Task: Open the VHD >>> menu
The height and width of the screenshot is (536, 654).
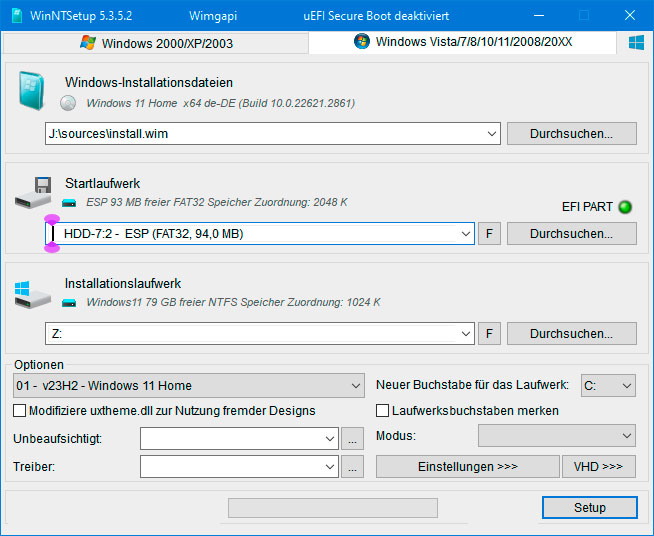Action: click(599, 466)
